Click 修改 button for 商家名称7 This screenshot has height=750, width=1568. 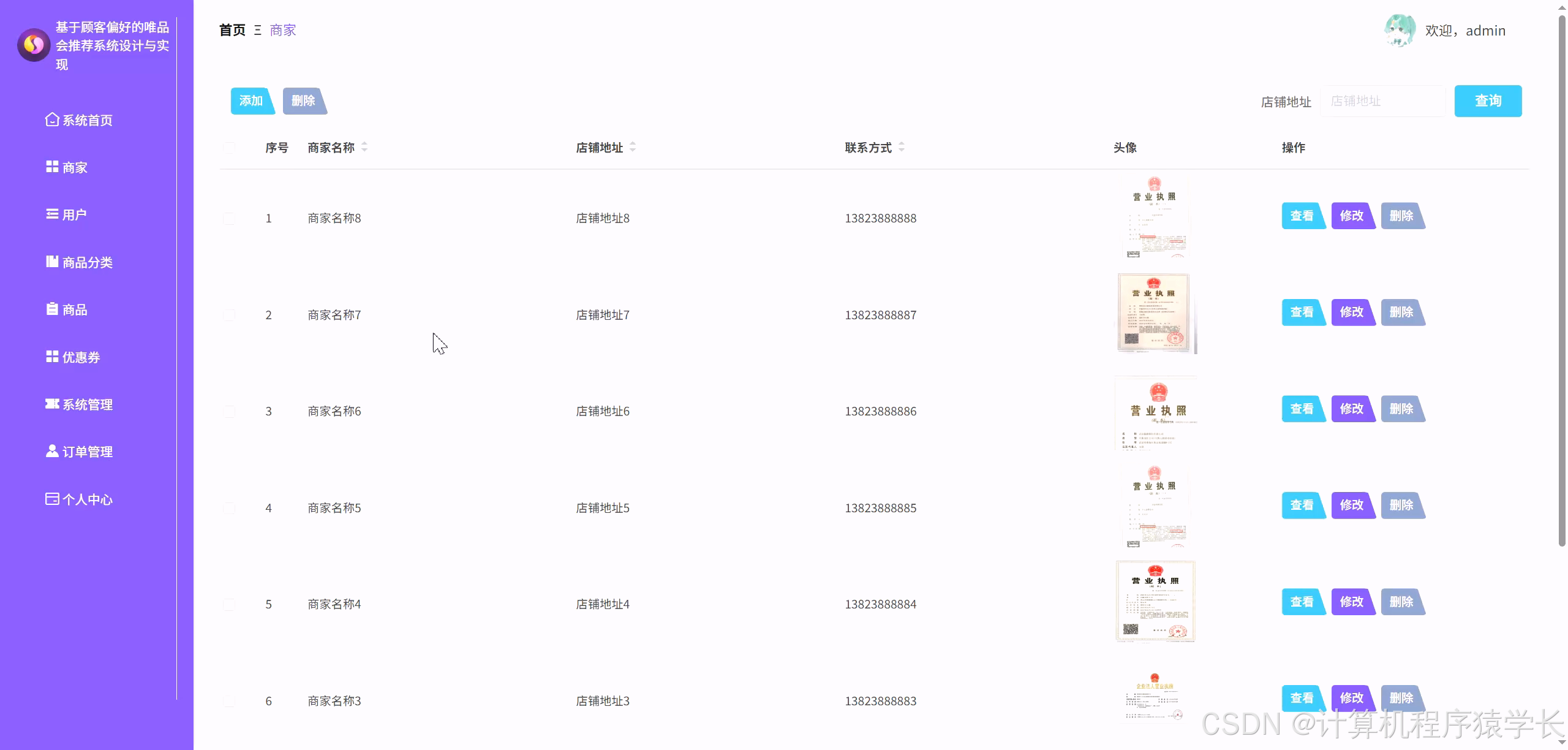1352,312
